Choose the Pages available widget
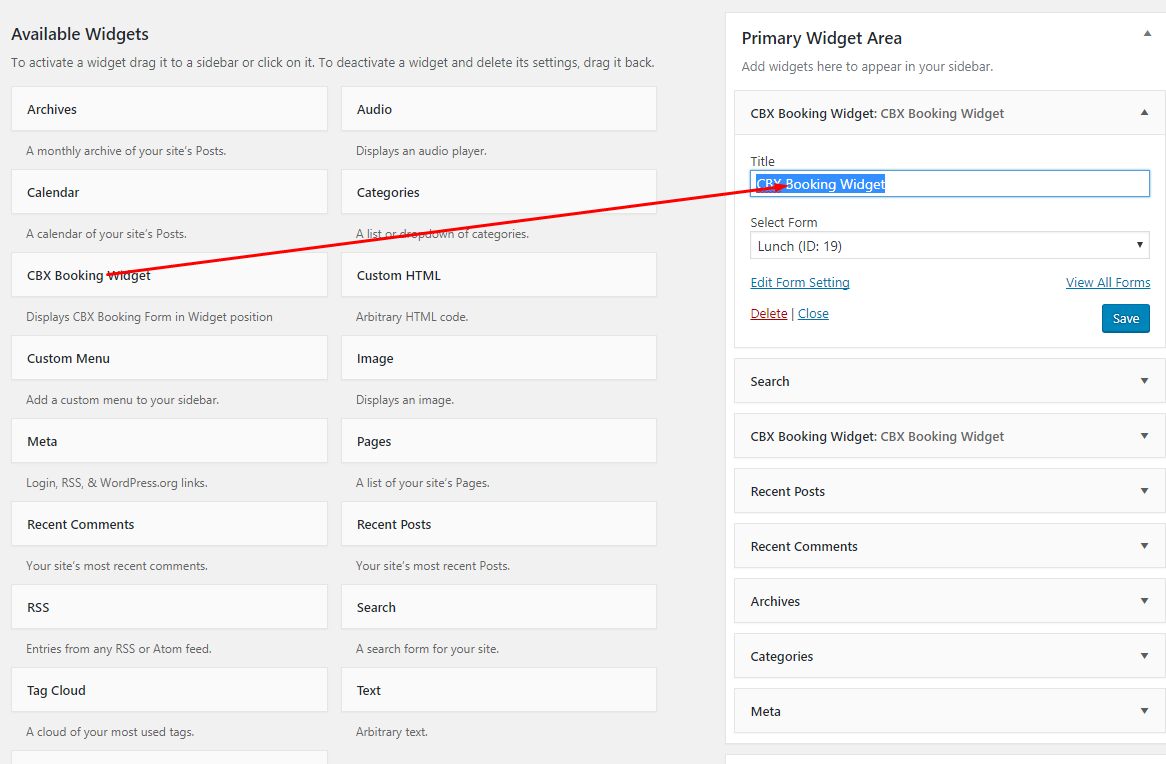1166x764 pixels. (x=499, y=441)
